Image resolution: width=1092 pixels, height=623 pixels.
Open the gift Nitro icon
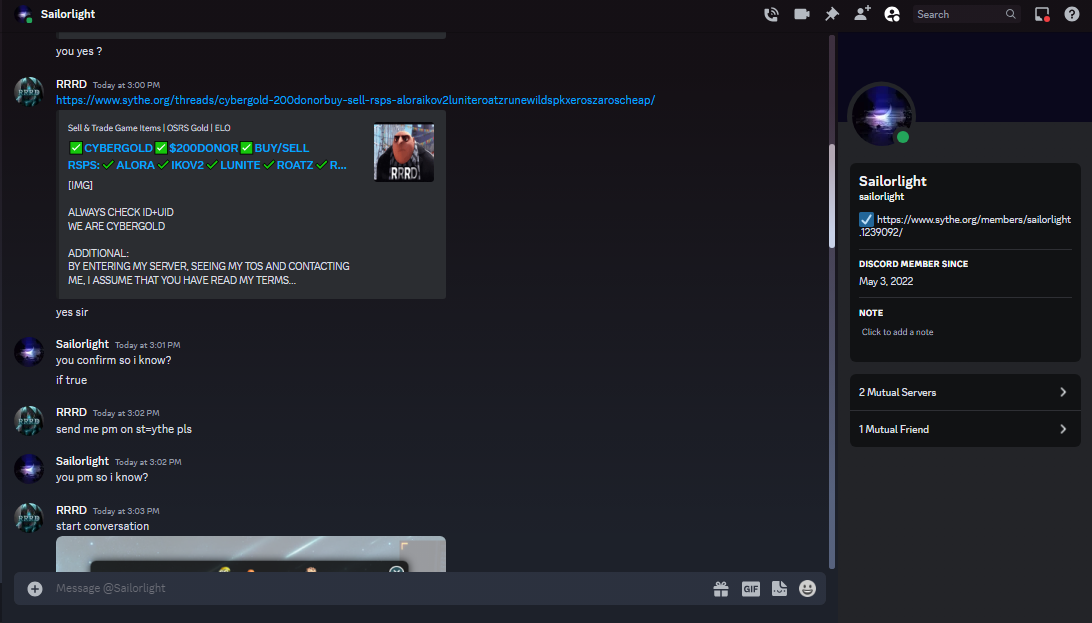click(721, 589)
